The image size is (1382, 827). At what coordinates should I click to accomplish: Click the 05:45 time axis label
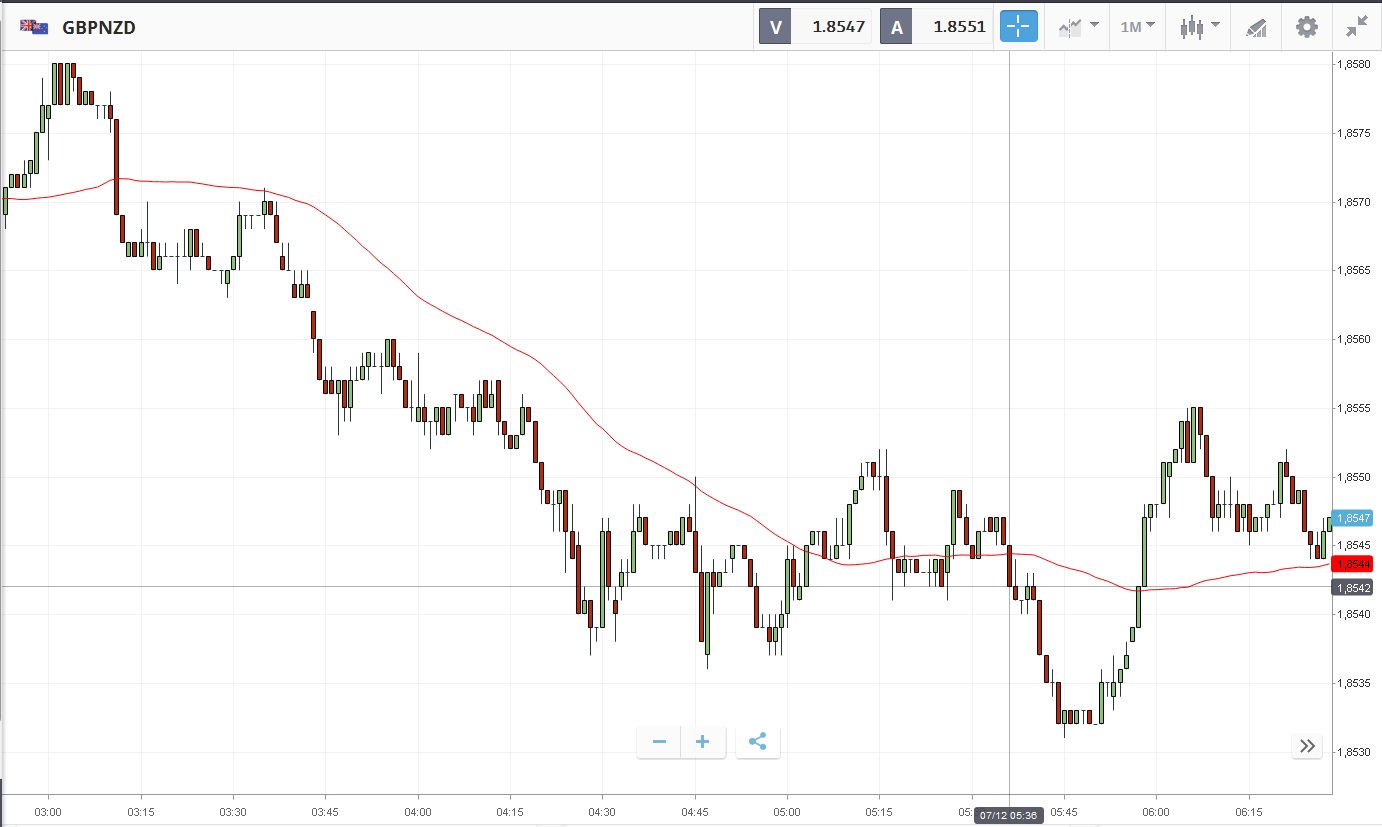coord(1064,813)
